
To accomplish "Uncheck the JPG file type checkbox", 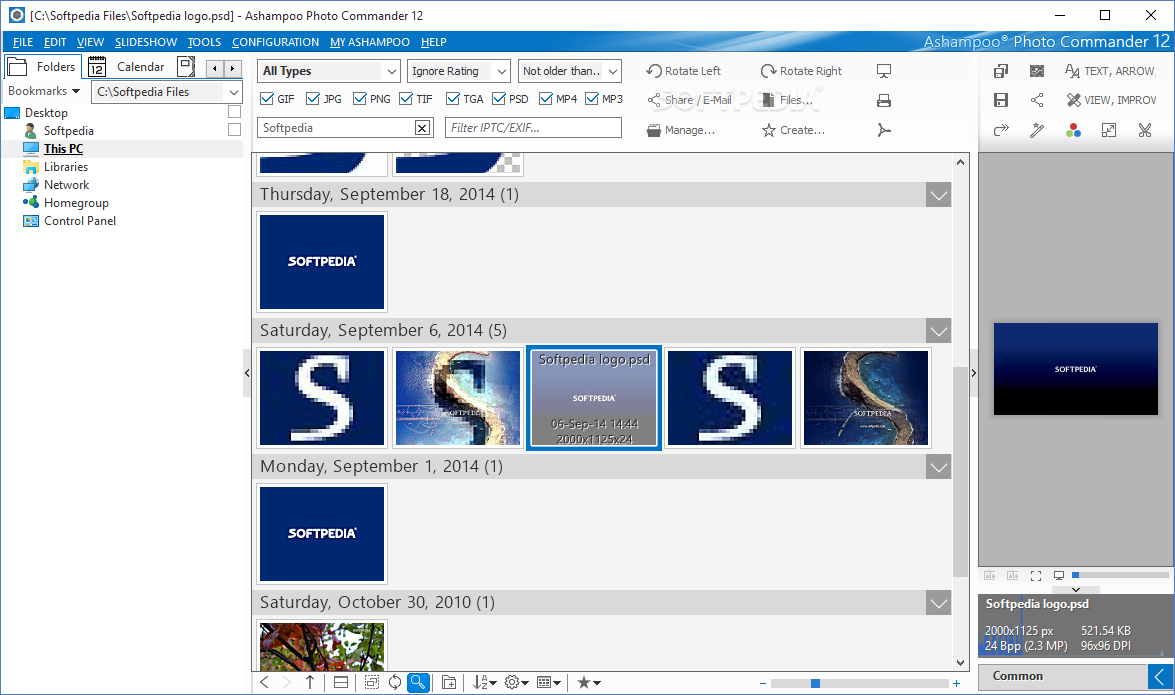I will pos(312,99).
